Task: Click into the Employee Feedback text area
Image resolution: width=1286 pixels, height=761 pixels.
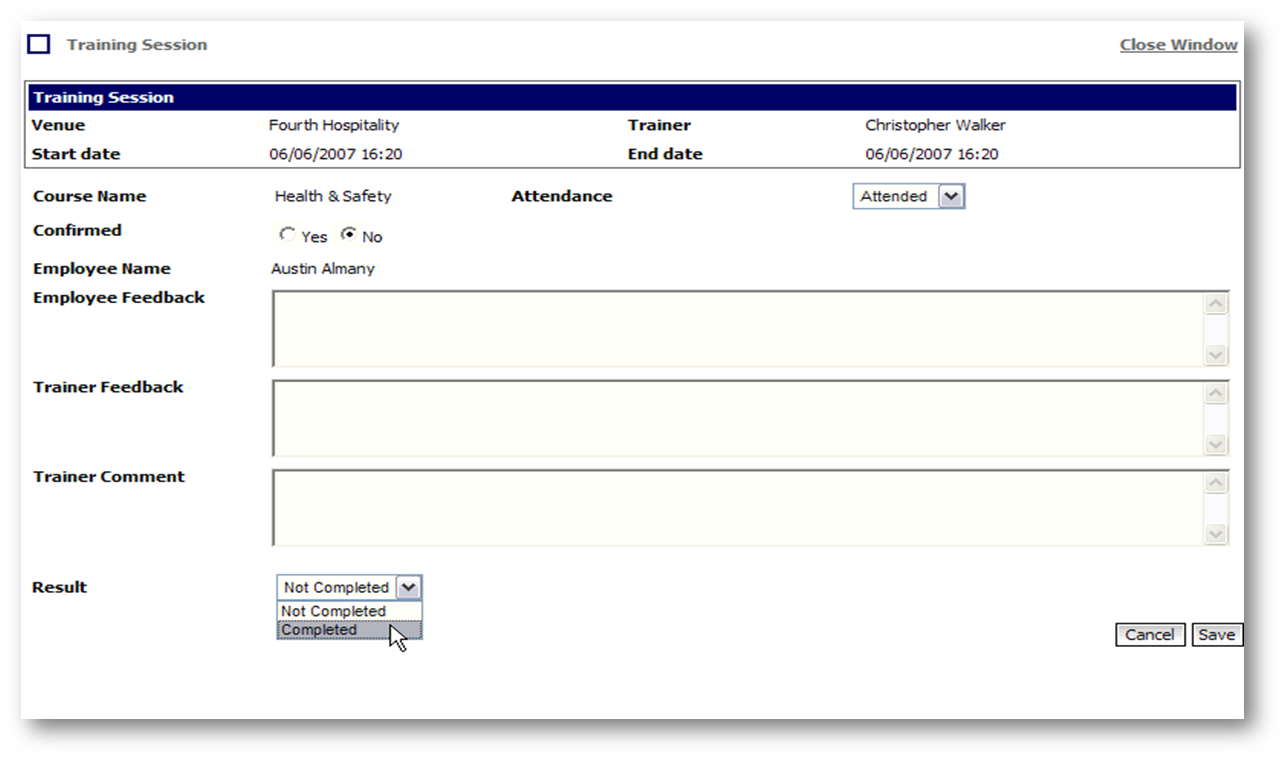Action: click(x=737, y=329)
